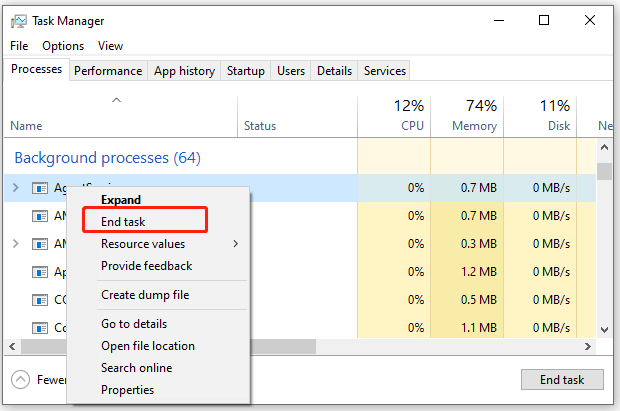620x411 pixels.
Task: Click horizontal scrollbar right arrow
Action: tap(588, 347)
